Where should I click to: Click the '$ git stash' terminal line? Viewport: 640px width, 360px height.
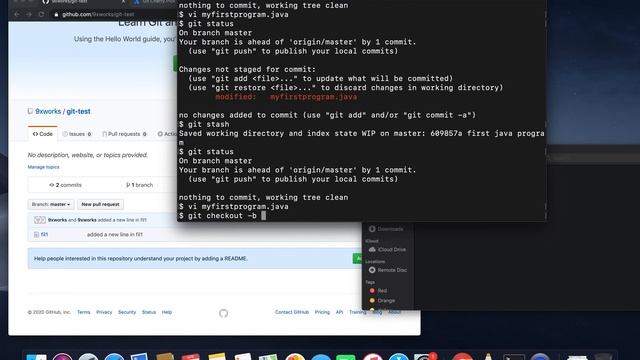pos(204,124)
